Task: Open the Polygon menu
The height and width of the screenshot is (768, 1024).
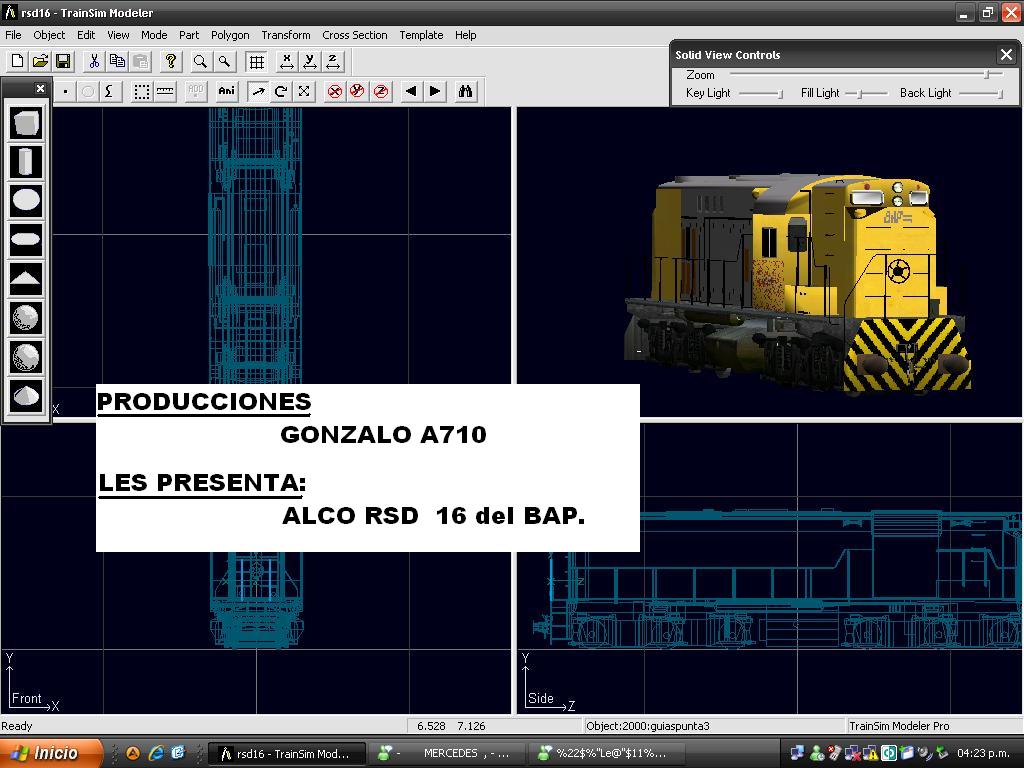Action: click(x=230, y=35)
